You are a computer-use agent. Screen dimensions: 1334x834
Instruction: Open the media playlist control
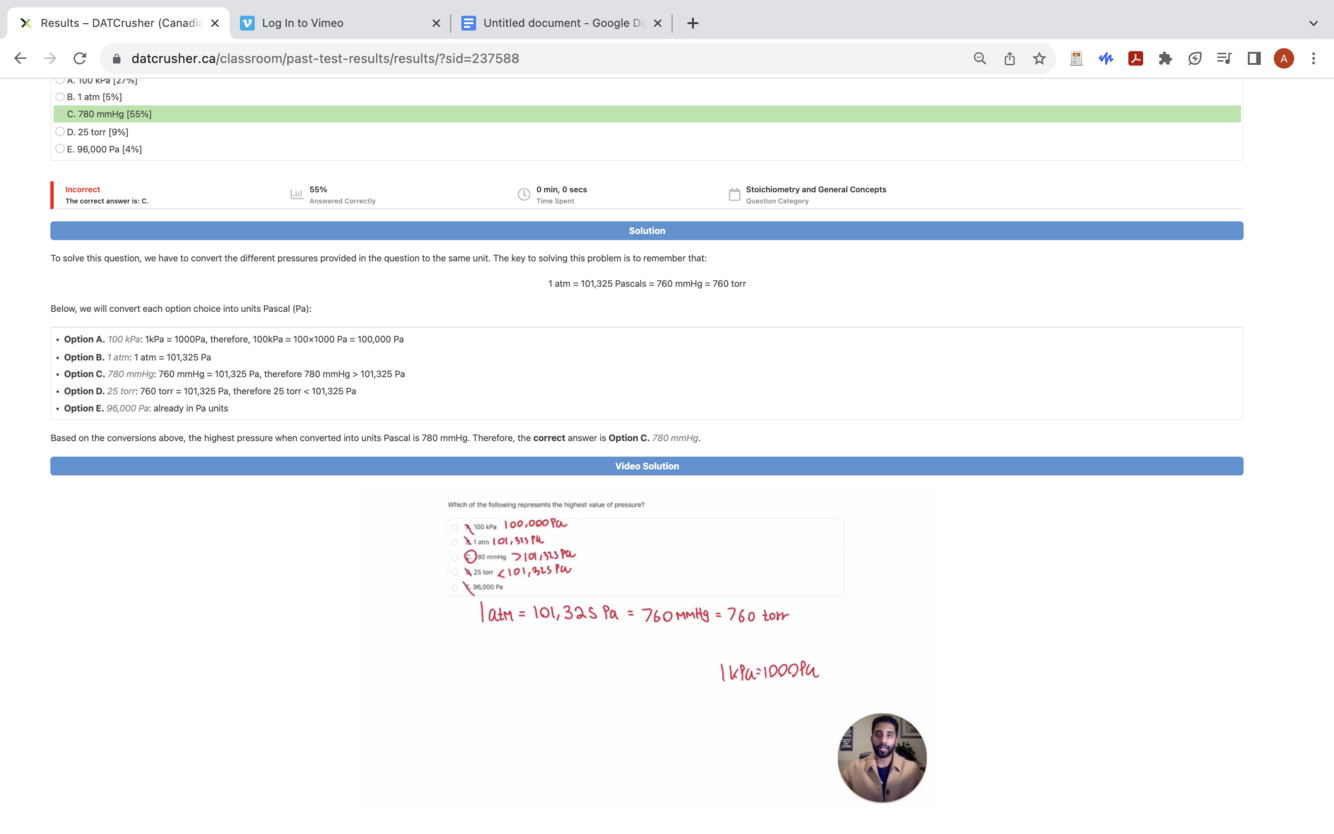(x=1224, y=59)
